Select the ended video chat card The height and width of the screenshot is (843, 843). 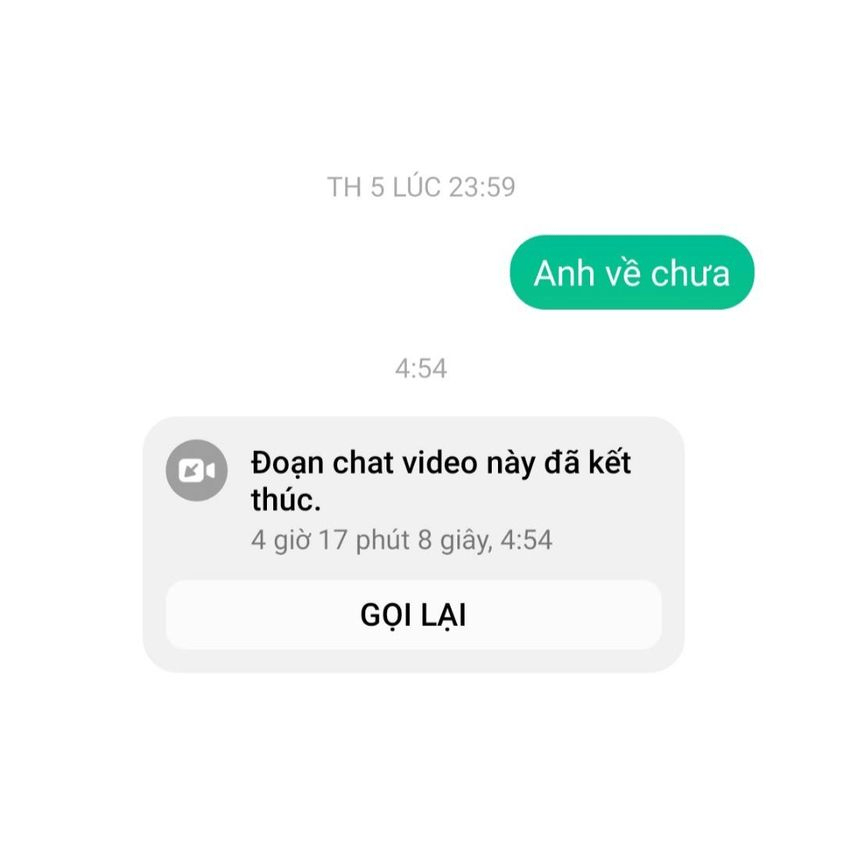coord(413,544)
